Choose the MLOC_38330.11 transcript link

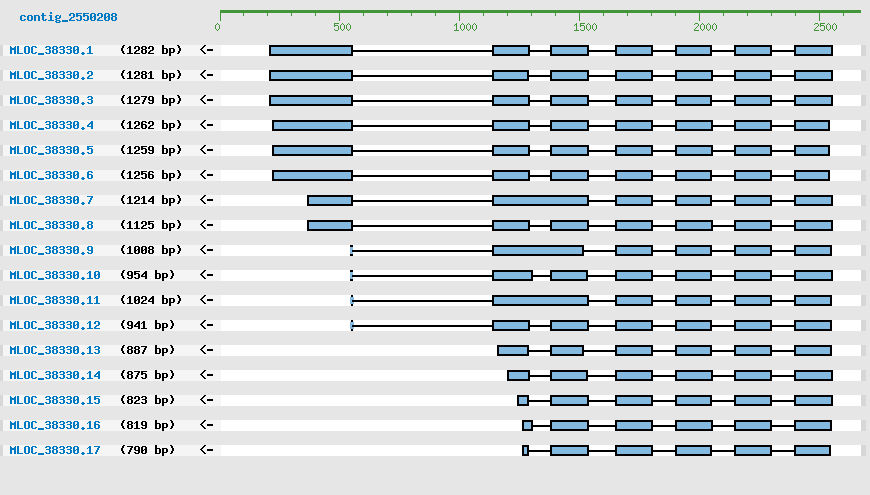(x=55, y=300)
